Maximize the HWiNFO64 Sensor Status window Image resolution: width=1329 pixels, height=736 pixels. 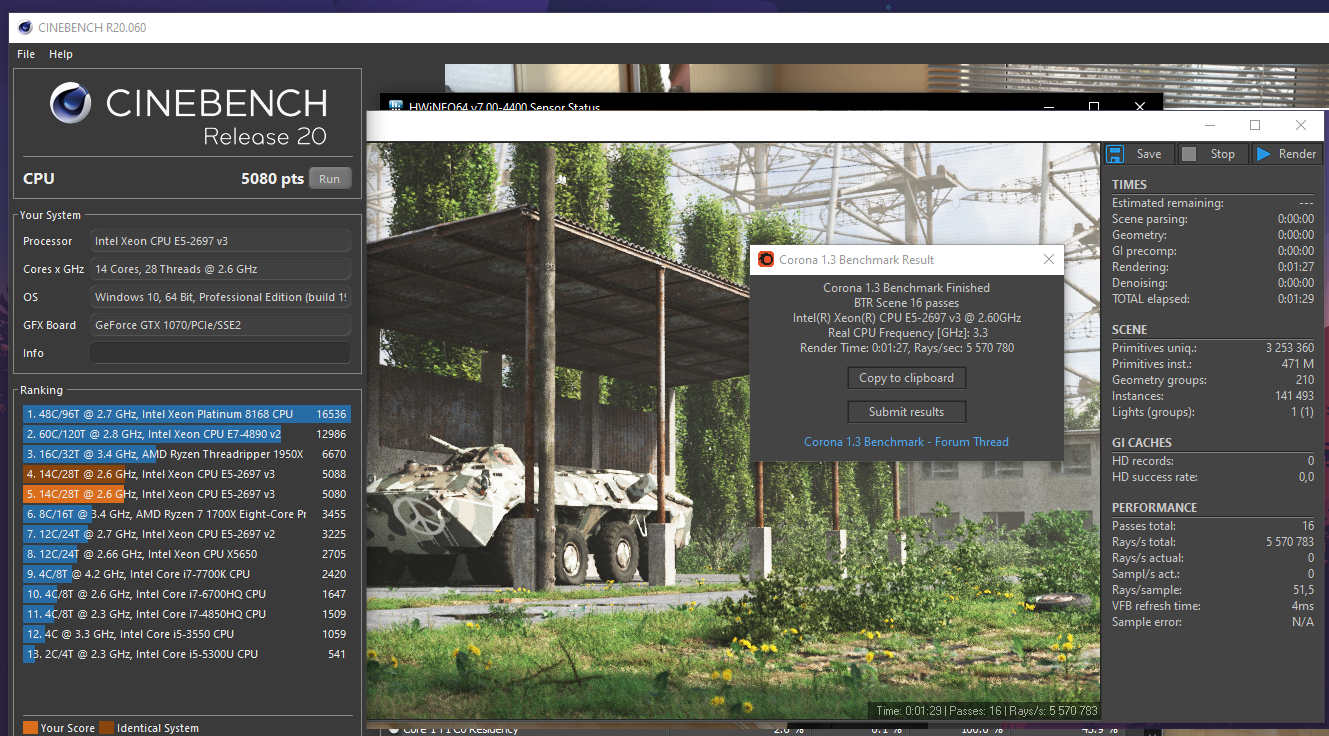pyautogui.click(x=1094, y=107)
